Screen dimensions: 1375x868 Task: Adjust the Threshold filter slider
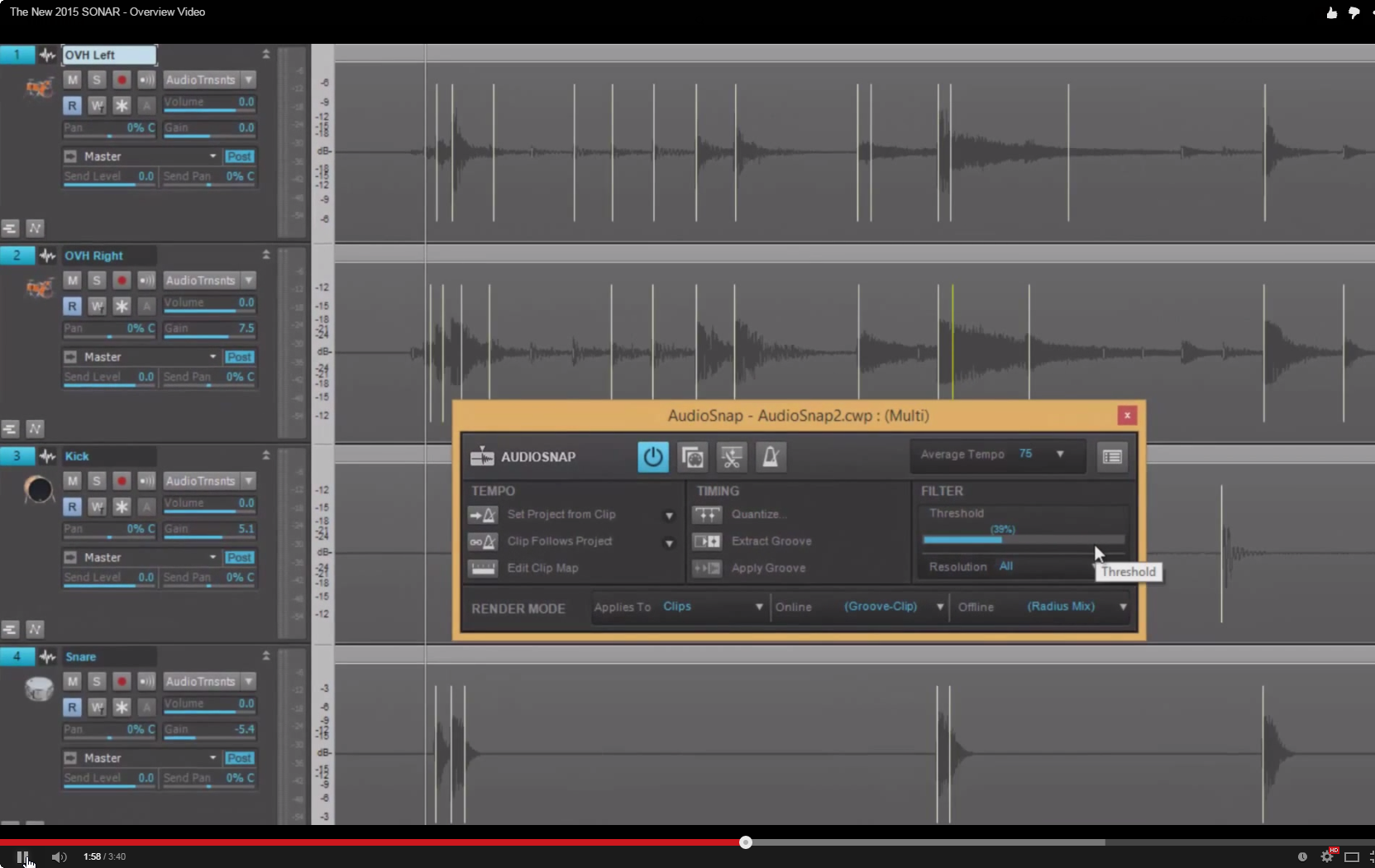pos(1024,540)
